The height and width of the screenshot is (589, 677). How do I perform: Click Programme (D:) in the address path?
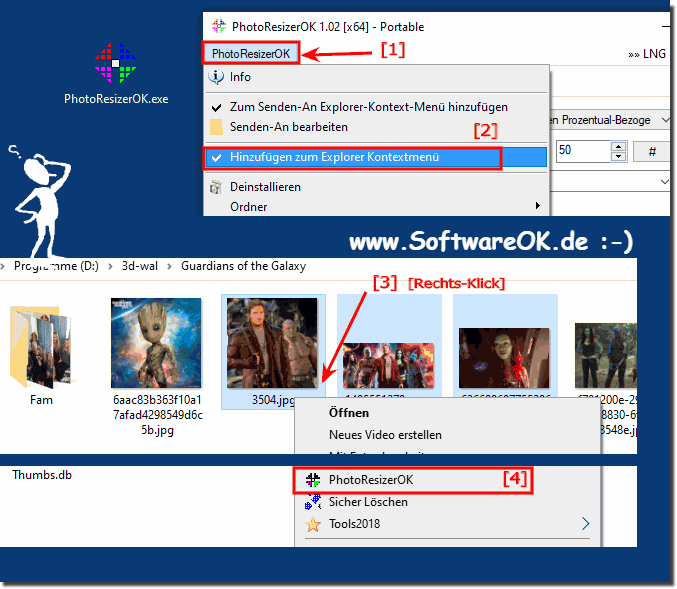click(x=56, y=266)
